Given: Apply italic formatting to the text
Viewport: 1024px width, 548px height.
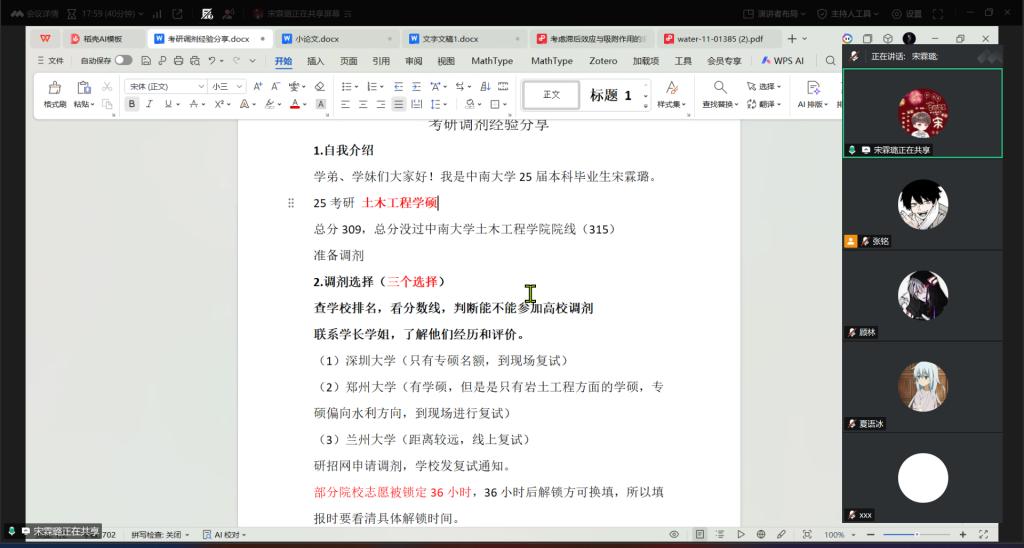Looking at the screenshot, I should 149,104.
